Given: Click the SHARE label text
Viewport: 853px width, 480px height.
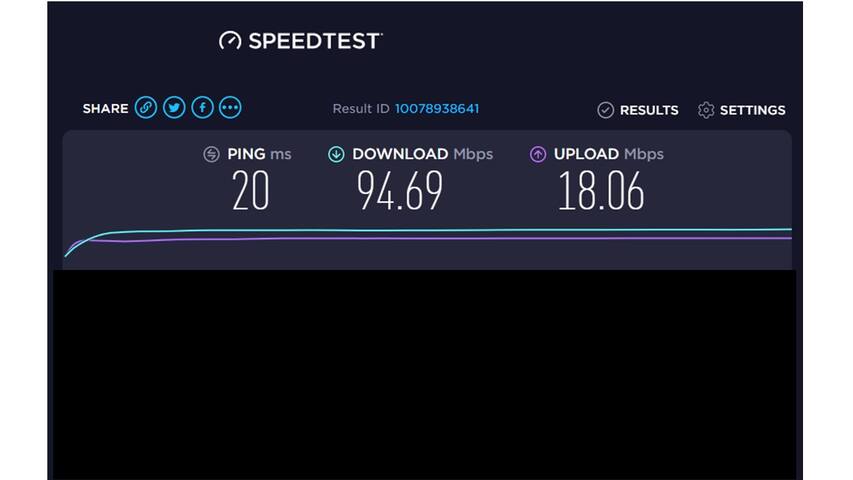Looking at the screenshot, I should click(106, 108).
